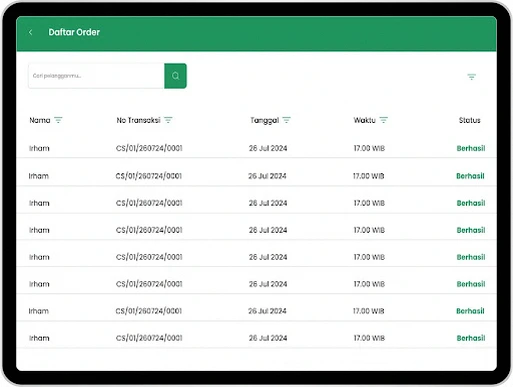Image resolution: width=513 pixels, height=387 pixels.
Task: Click '17.00 WIB' in the seventh row
Action: pyautogui.click(x=369, y=311)
